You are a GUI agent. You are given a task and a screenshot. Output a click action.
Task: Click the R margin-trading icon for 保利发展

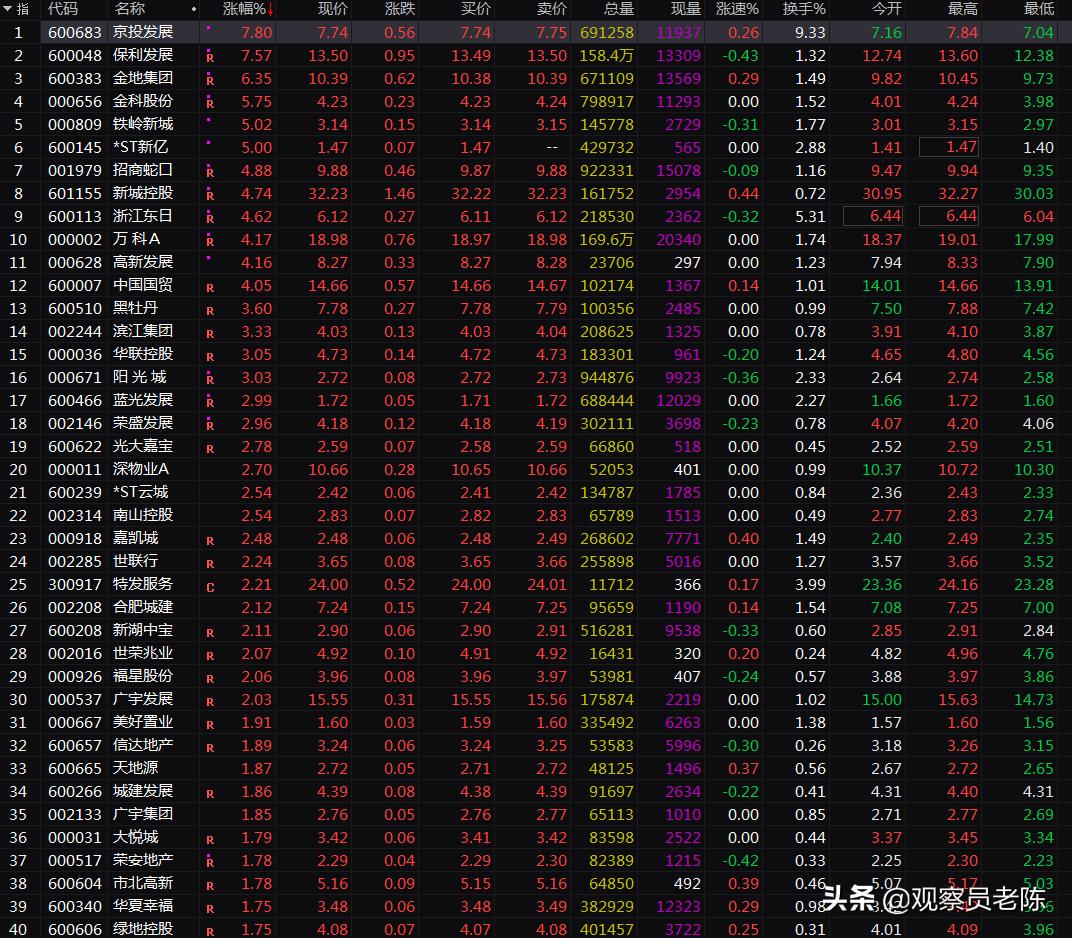click(210, 56)
